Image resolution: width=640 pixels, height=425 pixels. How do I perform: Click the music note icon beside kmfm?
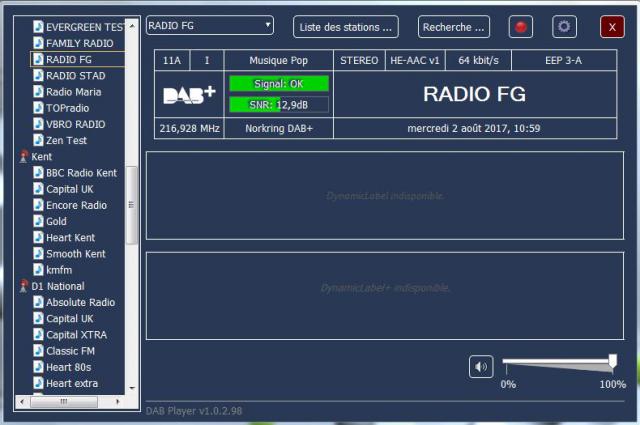[38, 269]
